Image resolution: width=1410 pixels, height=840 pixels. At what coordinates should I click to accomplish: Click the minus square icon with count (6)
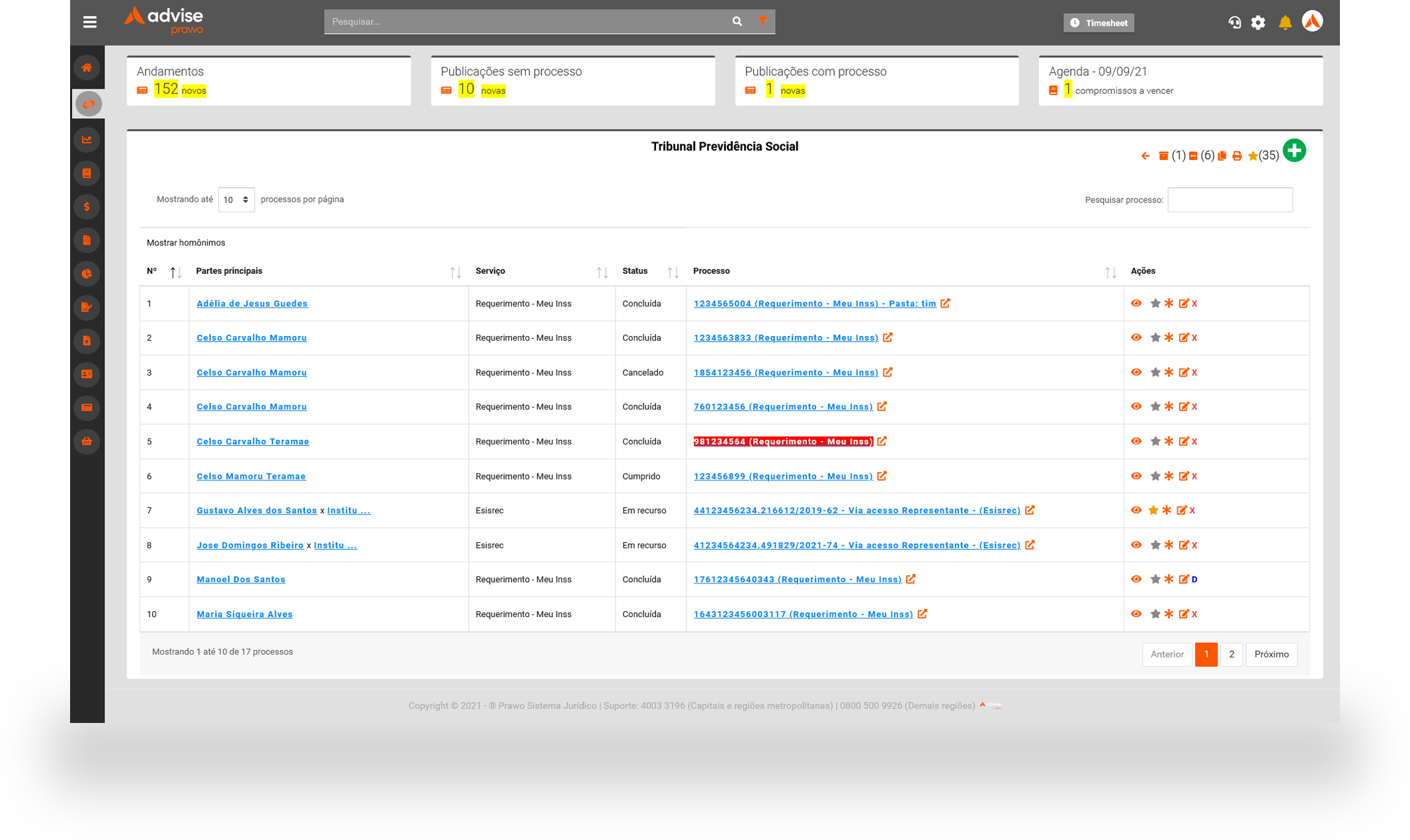[1193, 156]
